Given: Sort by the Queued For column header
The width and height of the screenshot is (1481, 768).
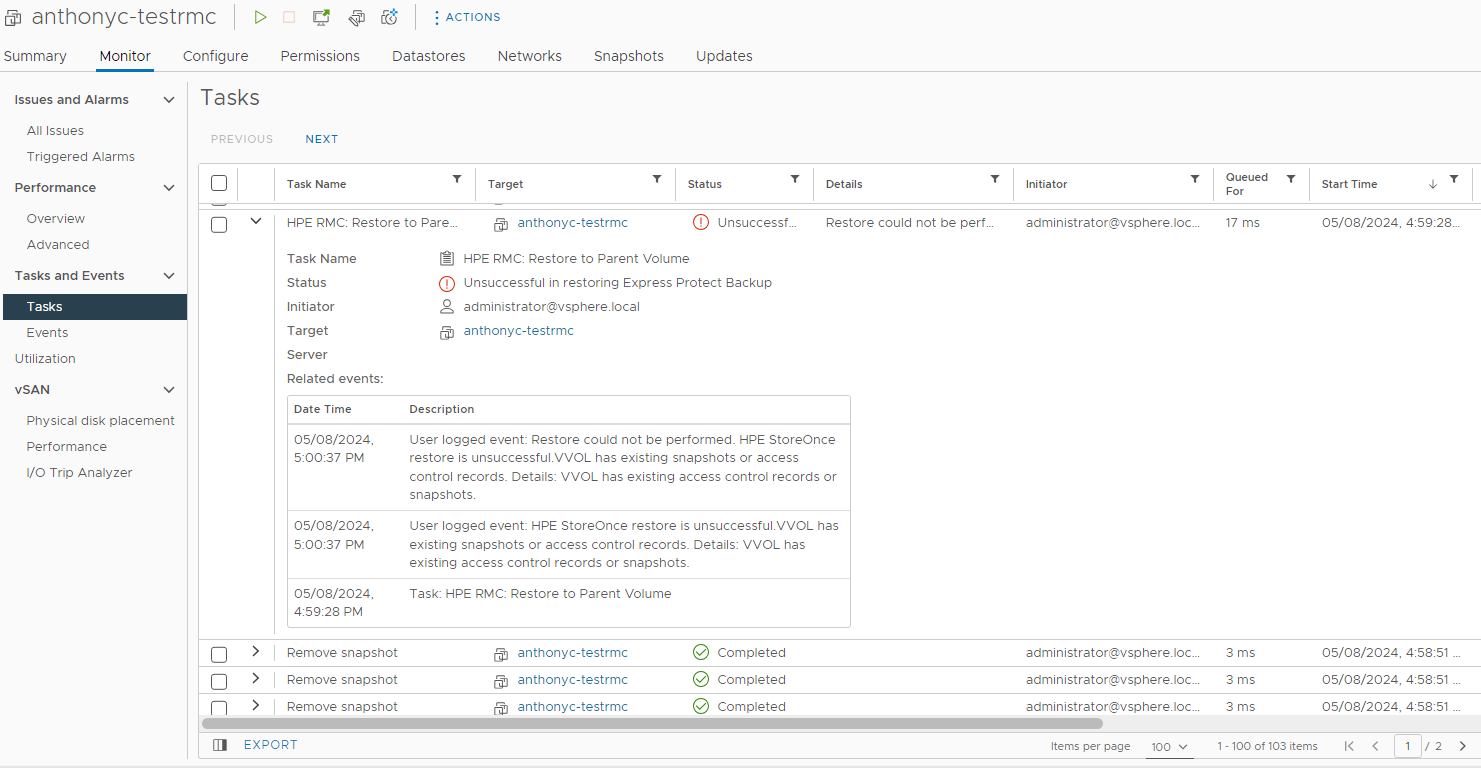Looking at the screenshot, I should [1247, 184].
